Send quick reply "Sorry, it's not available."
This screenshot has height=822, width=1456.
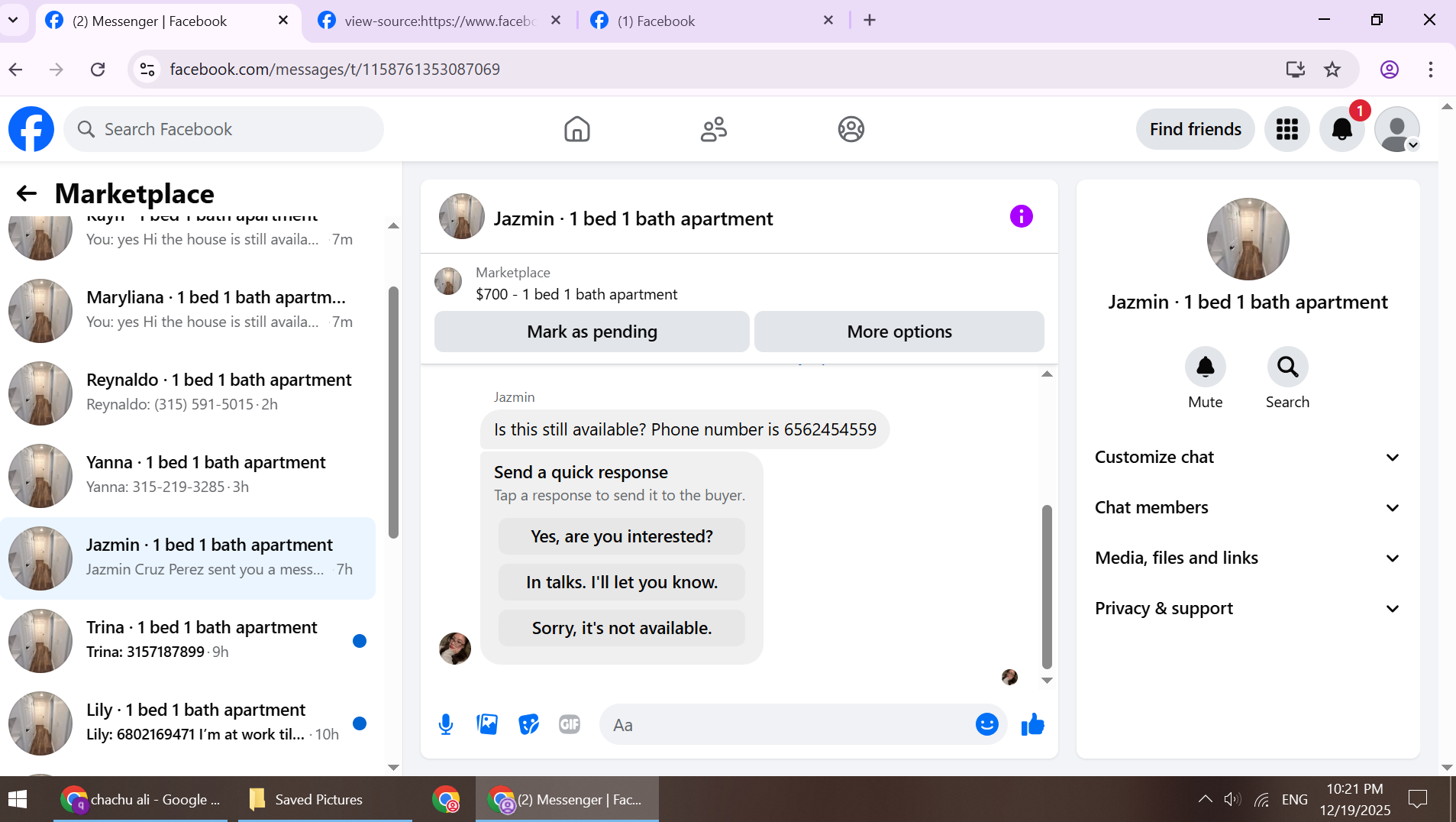click(x=621, y=628)
